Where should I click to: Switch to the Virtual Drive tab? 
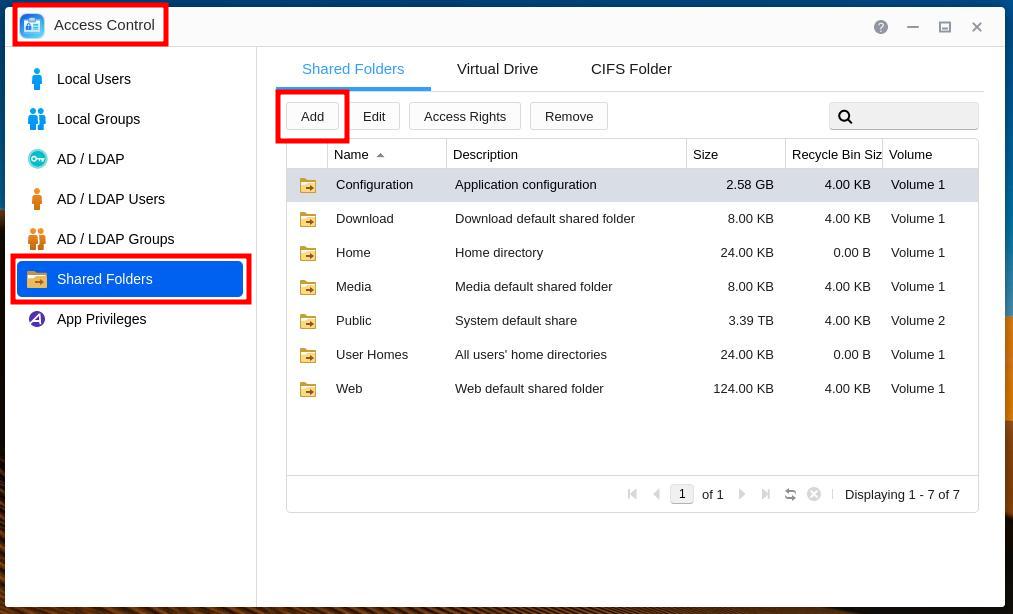(497, 69)
